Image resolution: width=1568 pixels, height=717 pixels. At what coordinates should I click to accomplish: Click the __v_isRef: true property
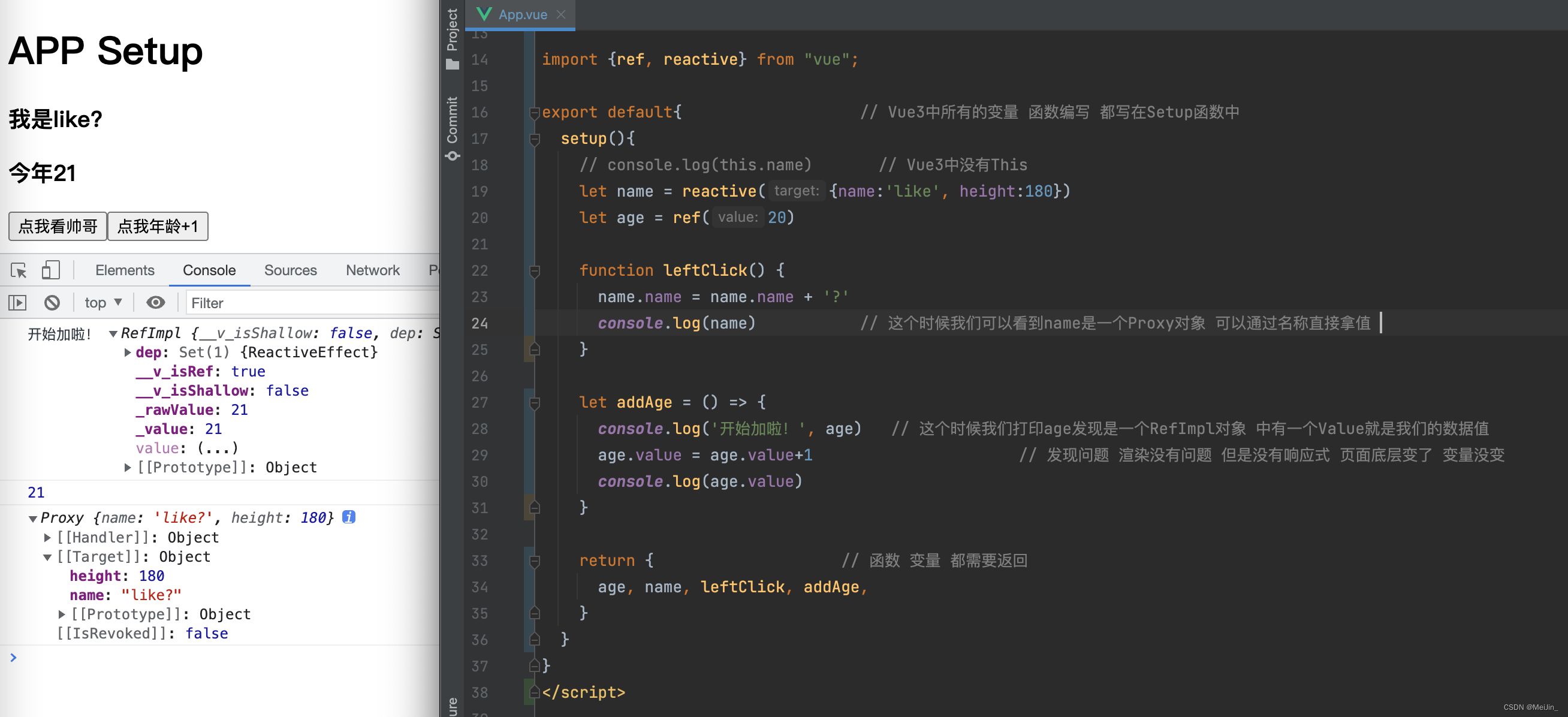200,372
